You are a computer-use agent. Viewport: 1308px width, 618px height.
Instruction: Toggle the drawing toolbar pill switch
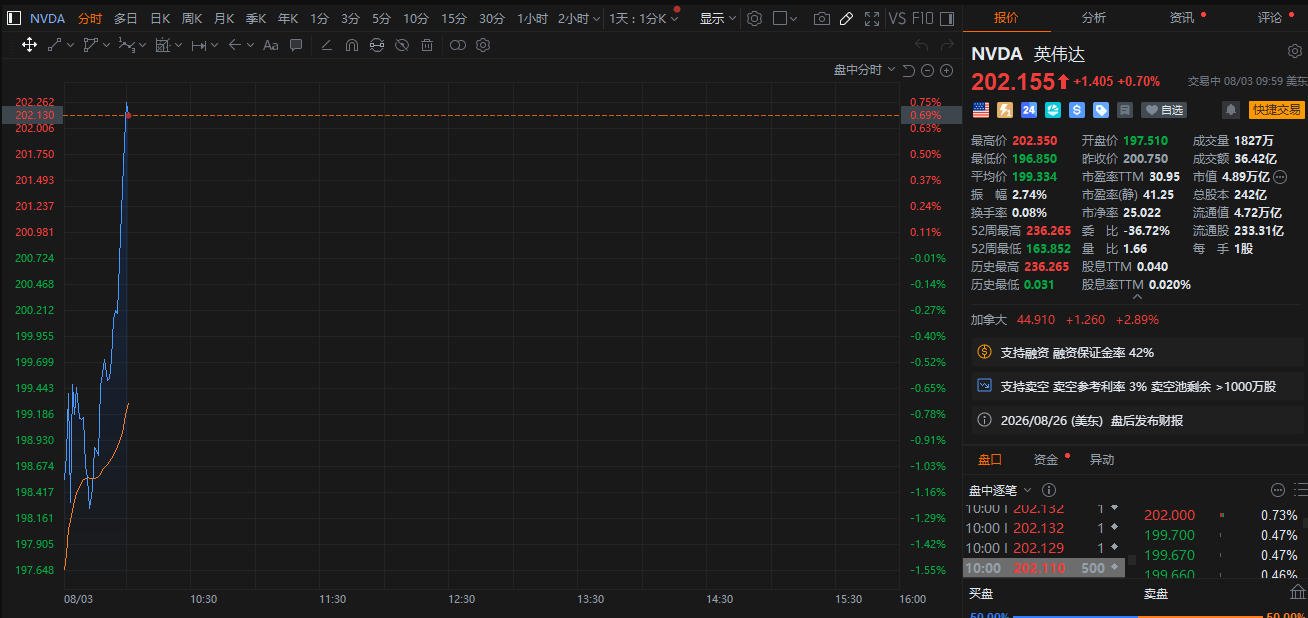(457, 44)
